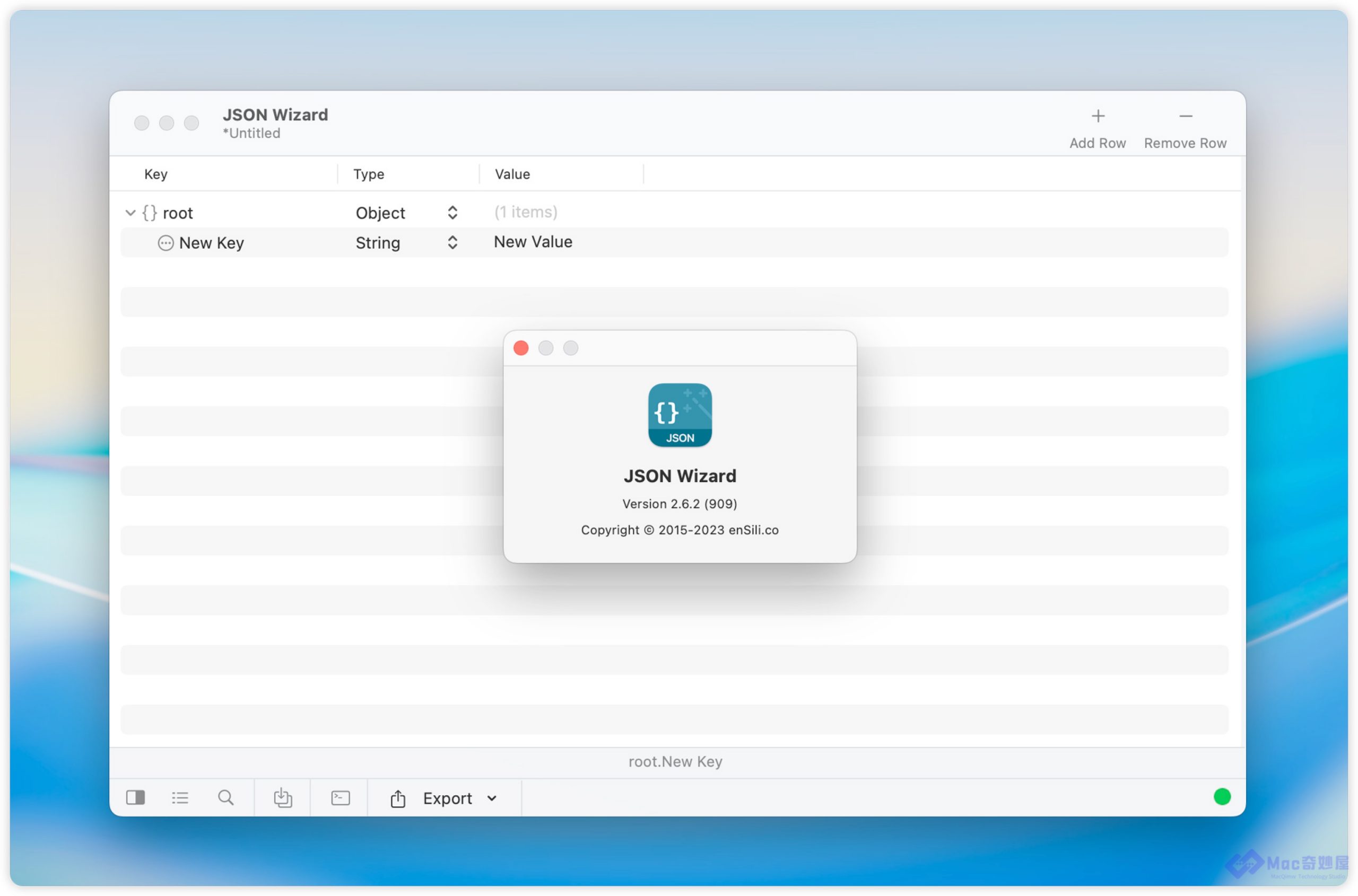Click the Key column header
Viewport: 1358px width, 896px height.
(x=155, y=174)
